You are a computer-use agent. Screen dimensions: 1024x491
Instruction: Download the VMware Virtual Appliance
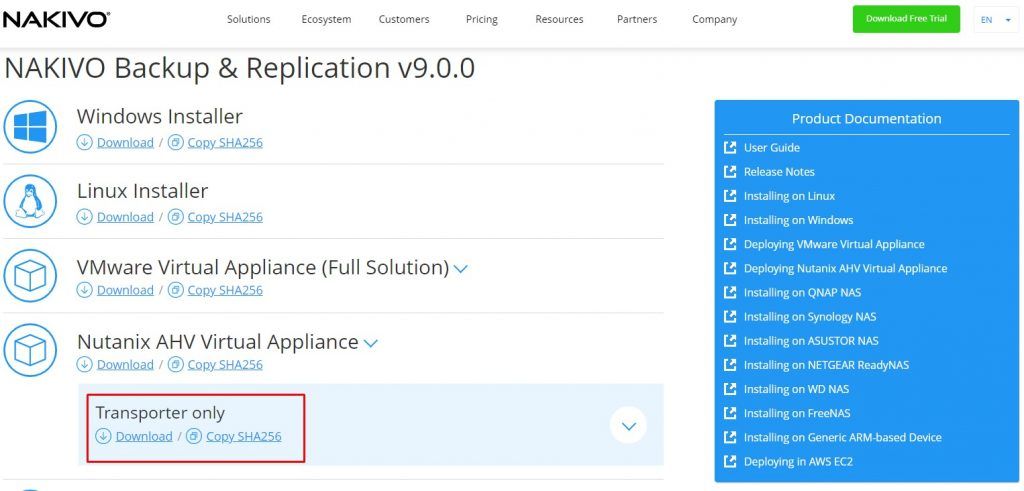point(125,290)
